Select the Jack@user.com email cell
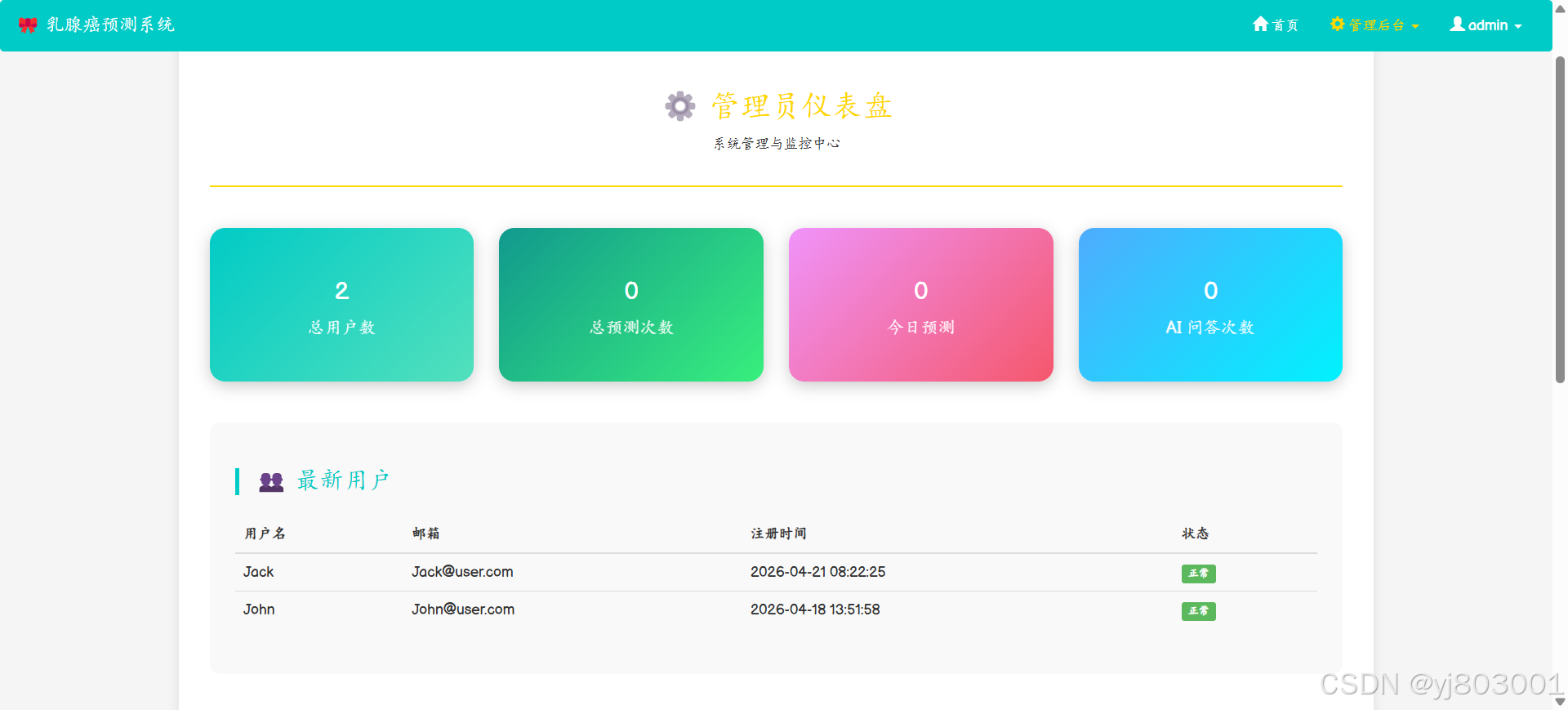The image size is (1568, 710). click(x=462, y=572)
